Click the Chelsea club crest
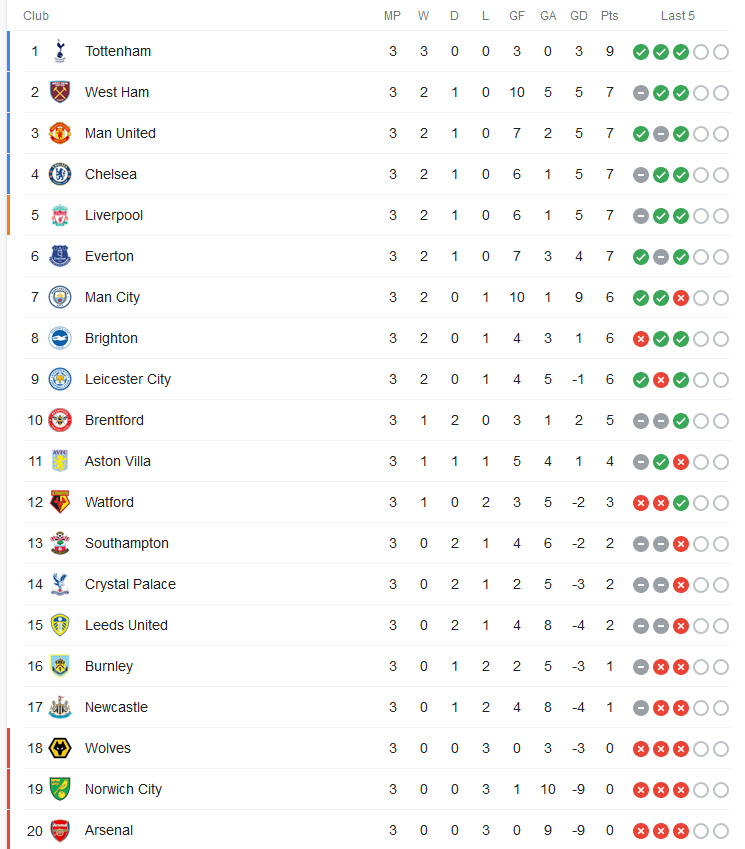Image resolution: width=745 pixels, height=849 pixels. coord(60,174)
